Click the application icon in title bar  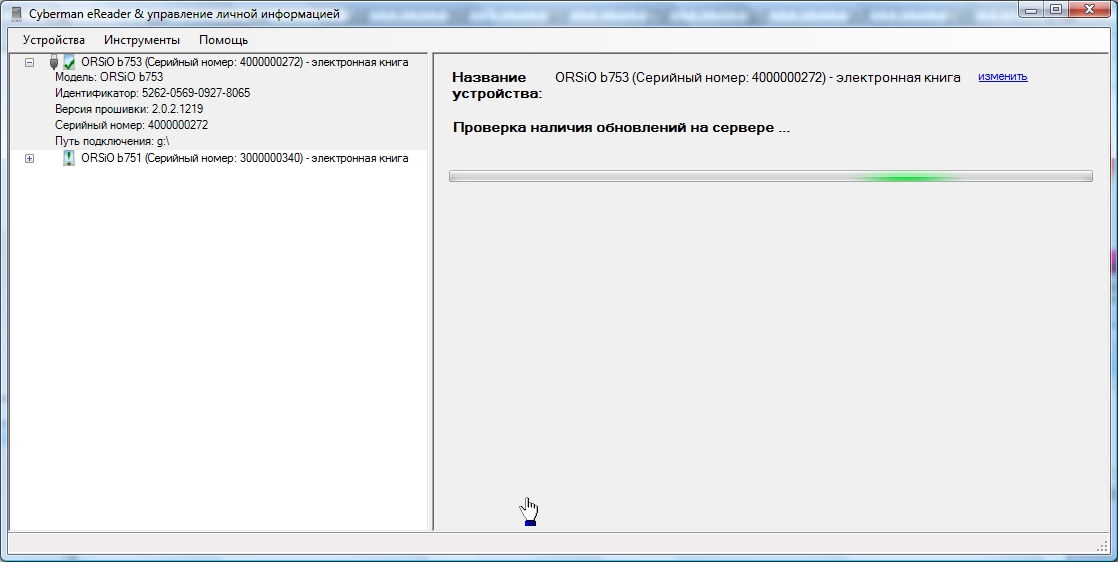click(x=16, y=14)
